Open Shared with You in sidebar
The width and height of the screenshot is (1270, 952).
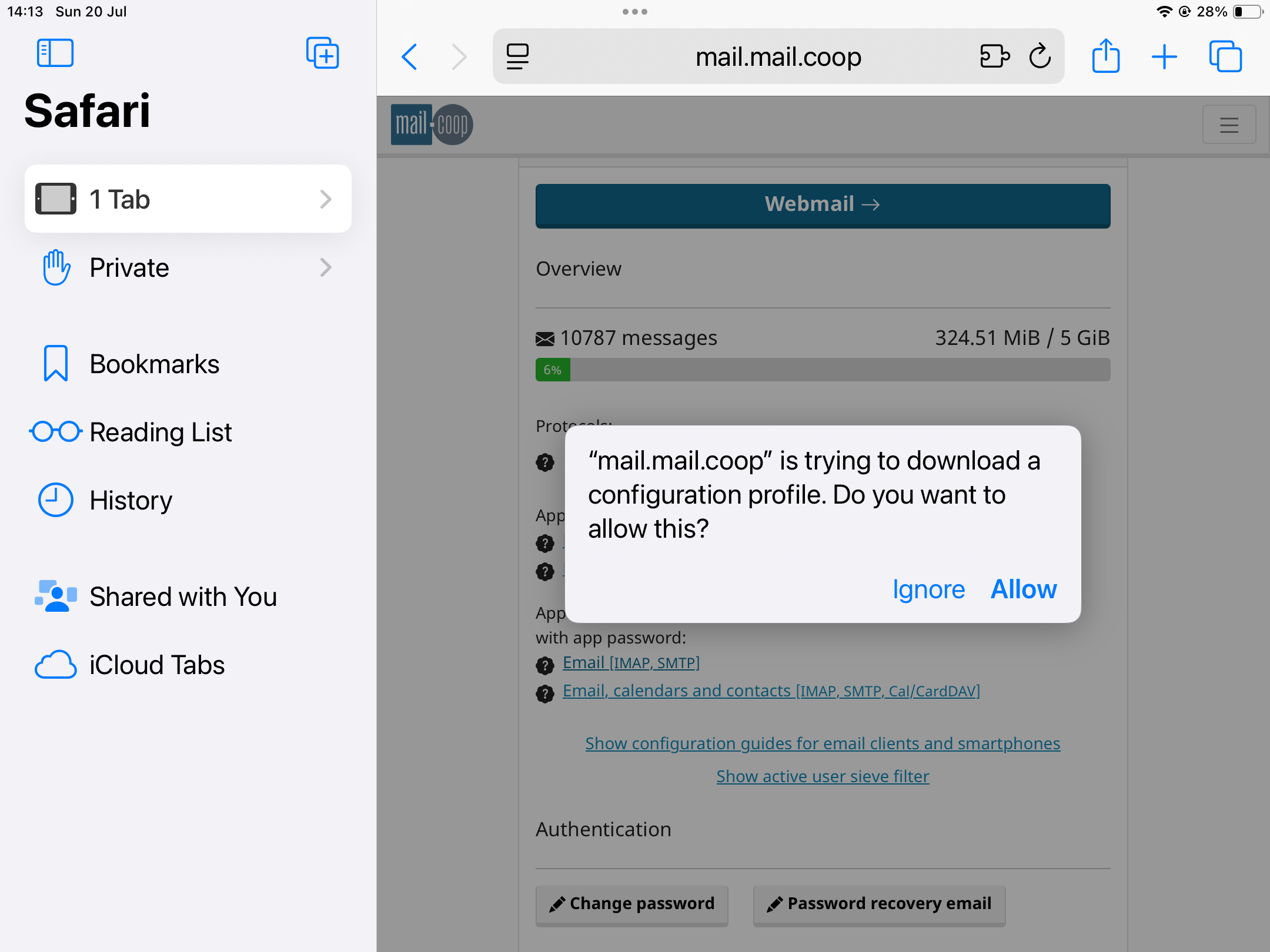click(188, 596)
